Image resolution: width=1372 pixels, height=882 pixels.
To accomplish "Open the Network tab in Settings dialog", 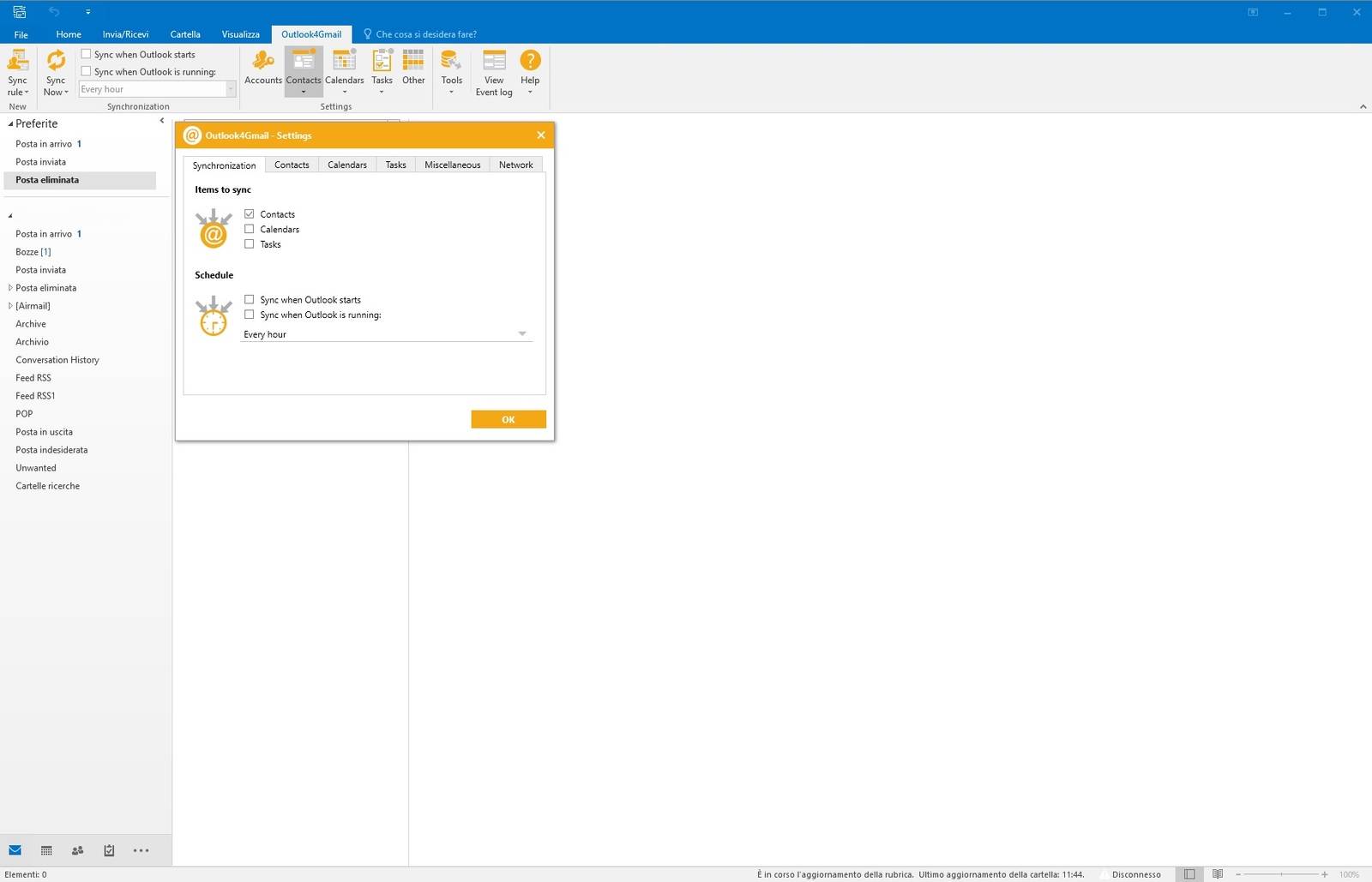I will tap(516, 165).
